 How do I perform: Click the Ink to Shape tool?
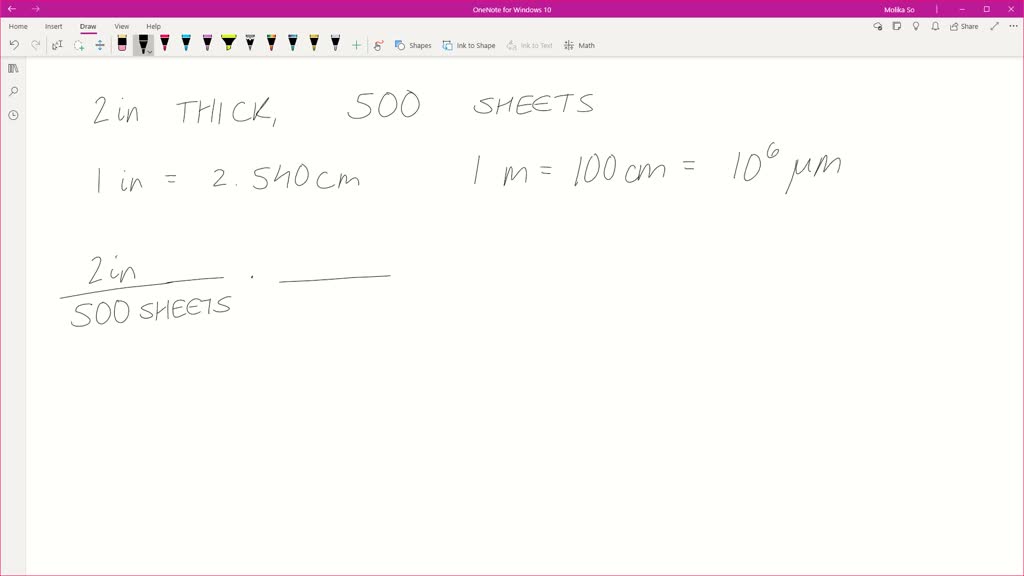point(469,45)
